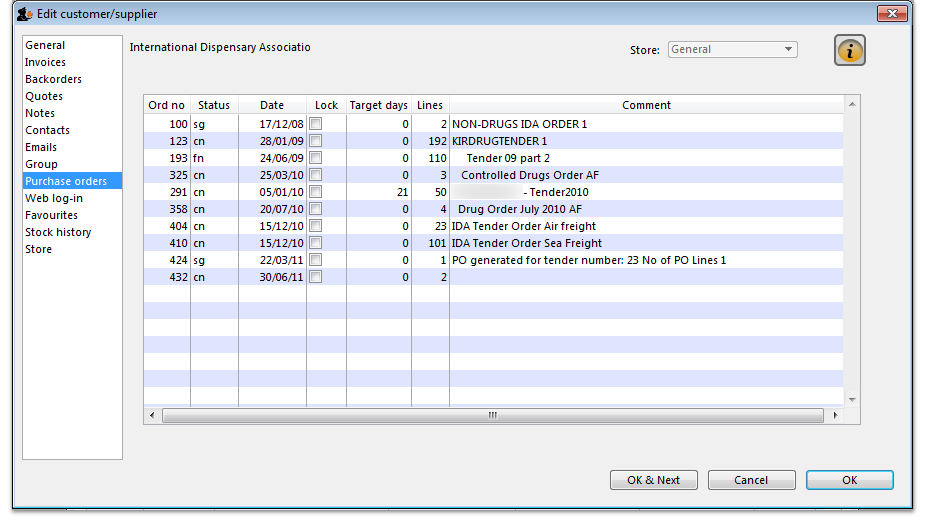Image resolution: width=926 pixels, height=522 pixels.
Task: Select the KIRDRUGTENDER 1 order row
Action: click(x=499, y=141)
